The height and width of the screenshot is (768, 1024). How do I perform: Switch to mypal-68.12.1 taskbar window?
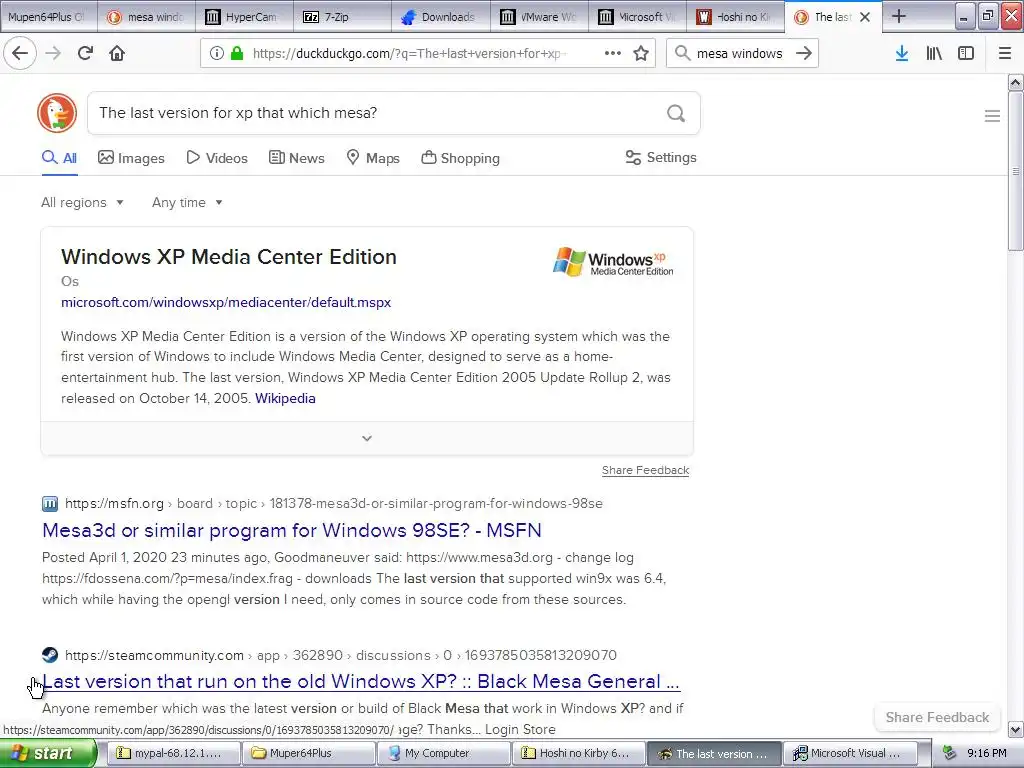coord(172,754)
